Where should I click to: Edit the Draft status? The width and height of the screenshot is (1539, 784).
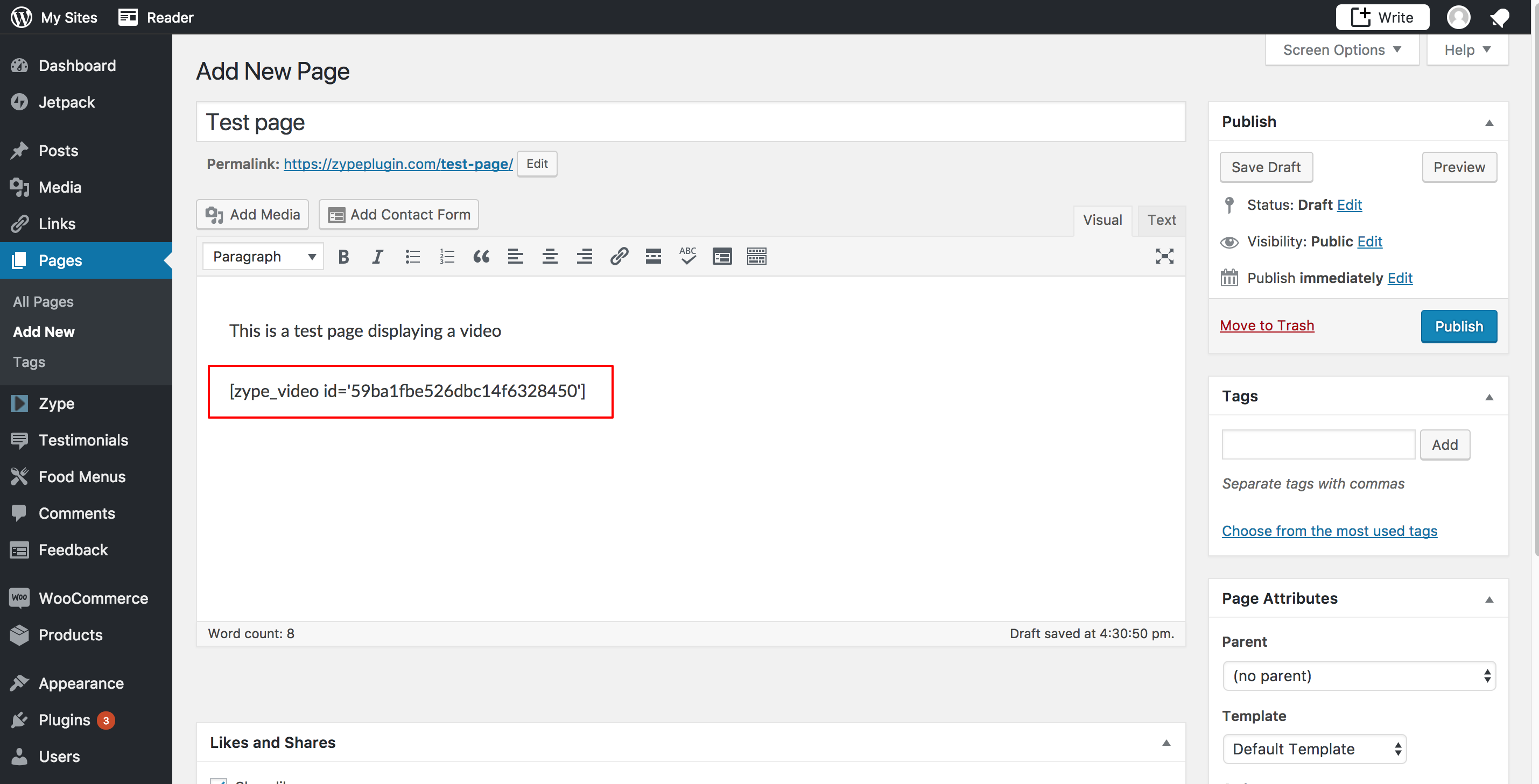pos(1349,205)
